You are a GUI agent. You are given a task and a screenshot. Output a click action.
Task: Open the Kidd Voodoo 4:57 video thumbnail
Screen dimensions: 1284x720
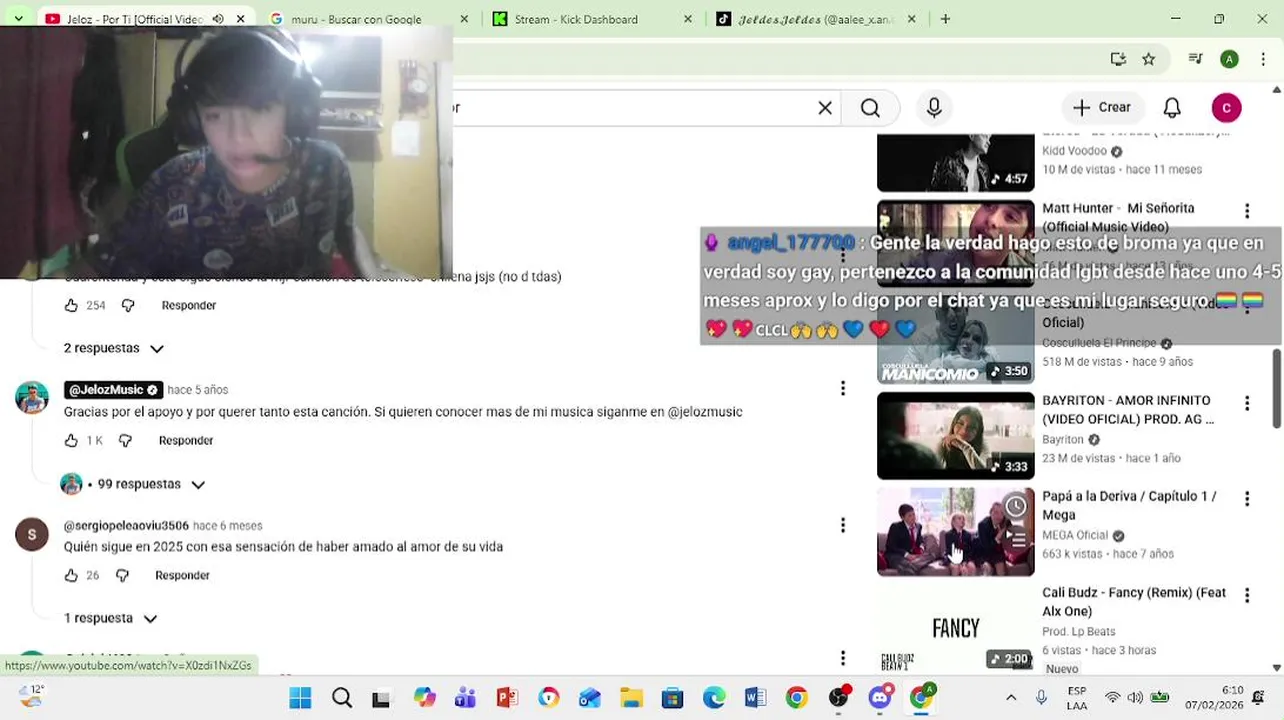click(956, 162)
